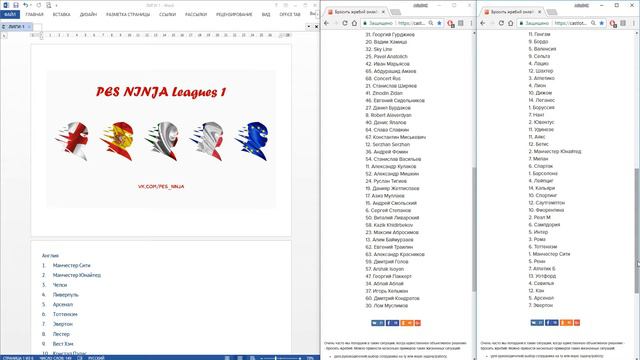Open the proofing errors status icon
This screenshot has width=640, height=360.
80,358
